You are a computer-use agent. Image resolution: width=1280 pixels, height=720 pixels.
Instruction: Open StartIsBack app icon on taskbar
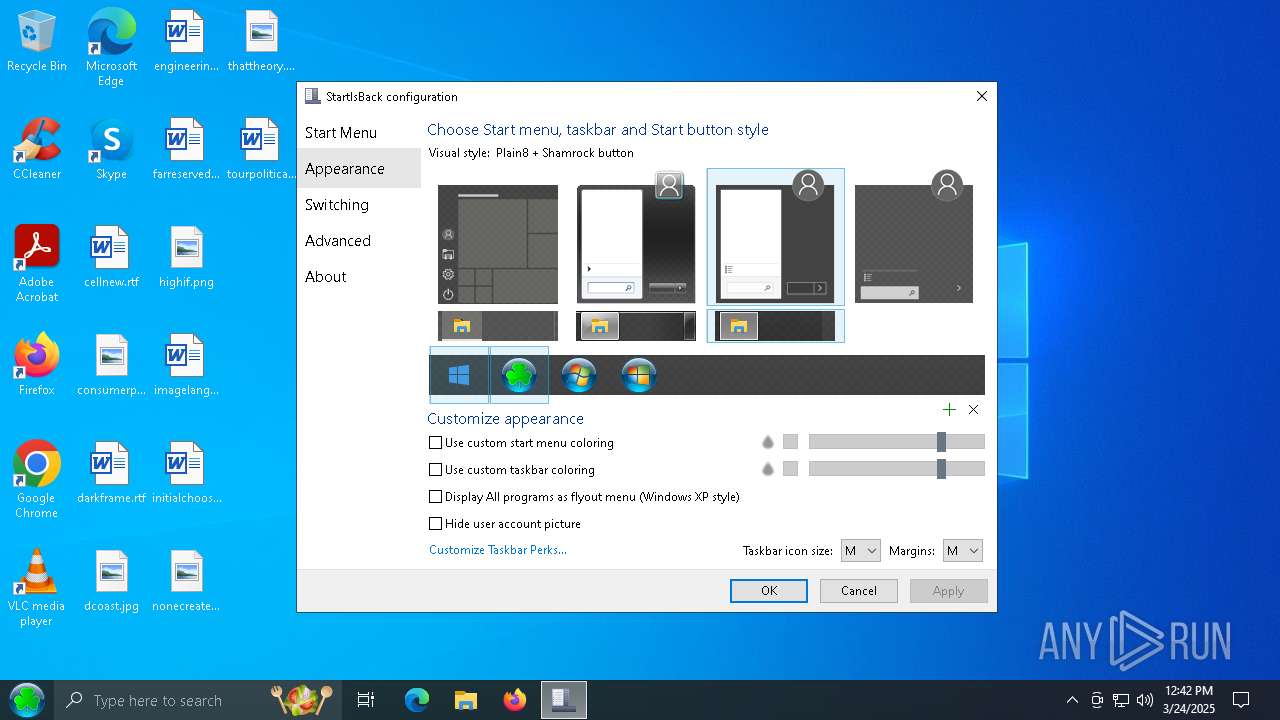(564, 700)
